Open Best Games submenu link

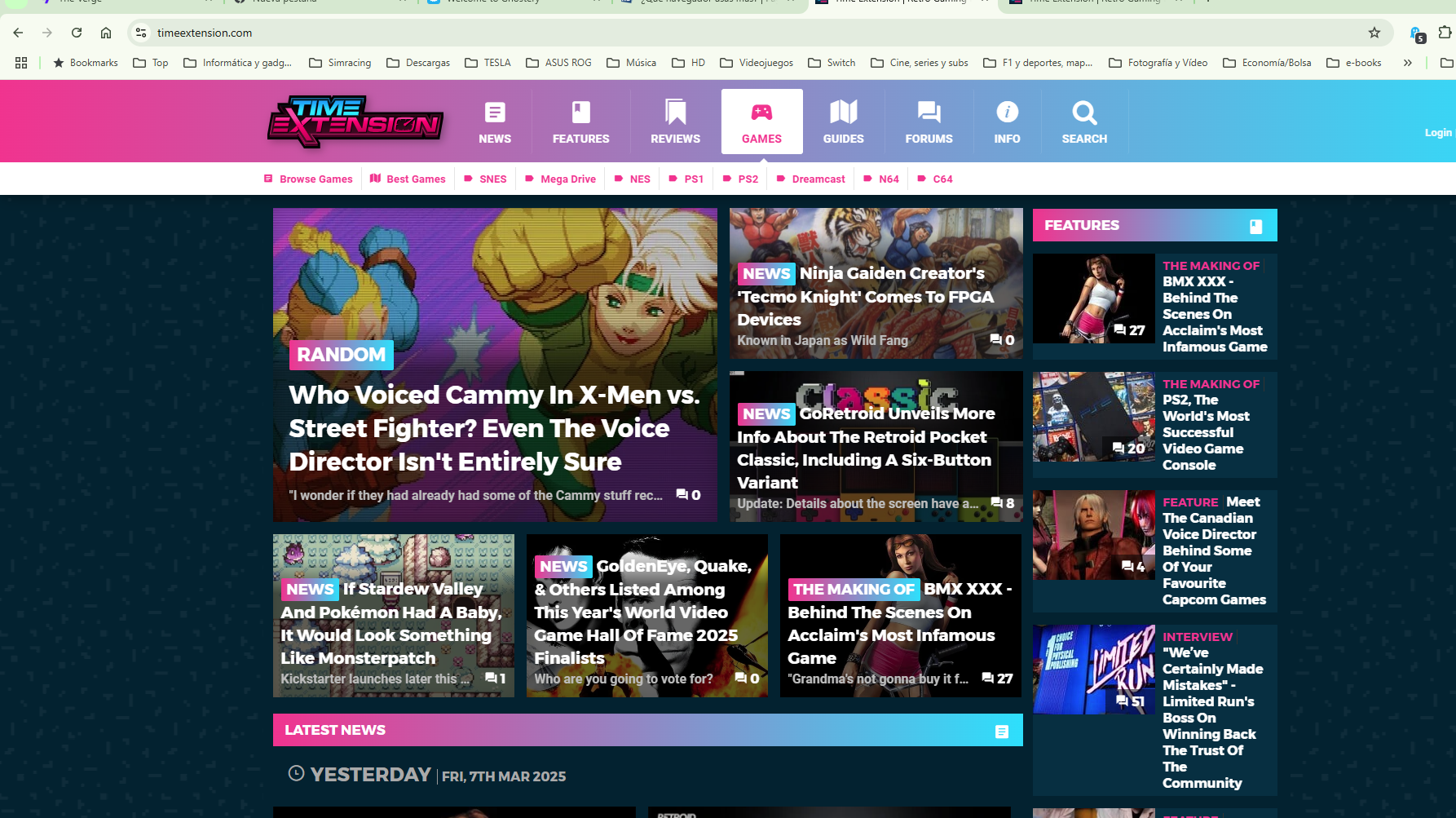pyautogui.click(x=408, y=179)
